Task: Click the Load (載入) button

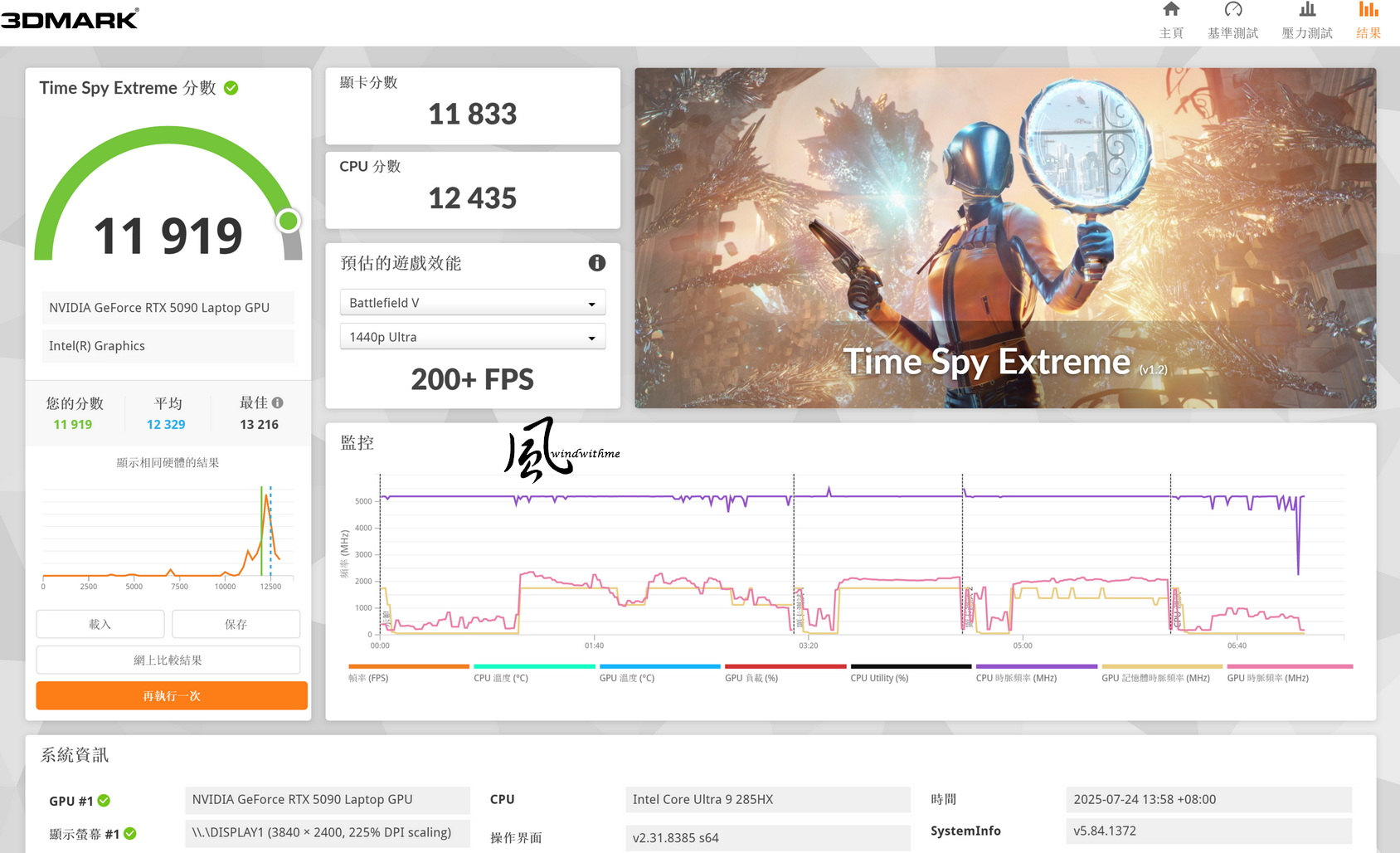Action: pyautogui.click(x=100, y=624)
